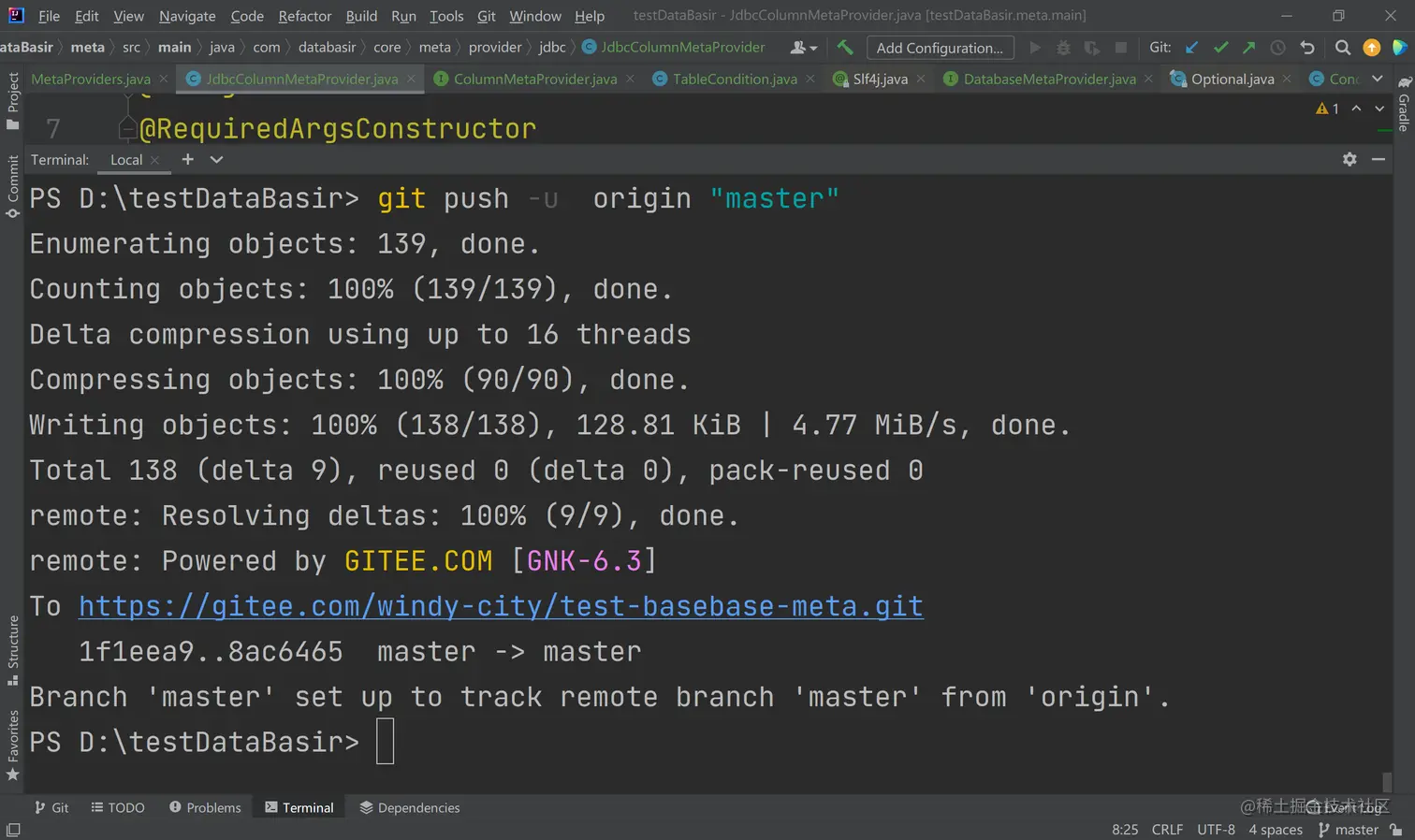1415x840 pixels.
Task: Click the colorful JetBrains icon at toolbar end
Action: [1400, 48]
